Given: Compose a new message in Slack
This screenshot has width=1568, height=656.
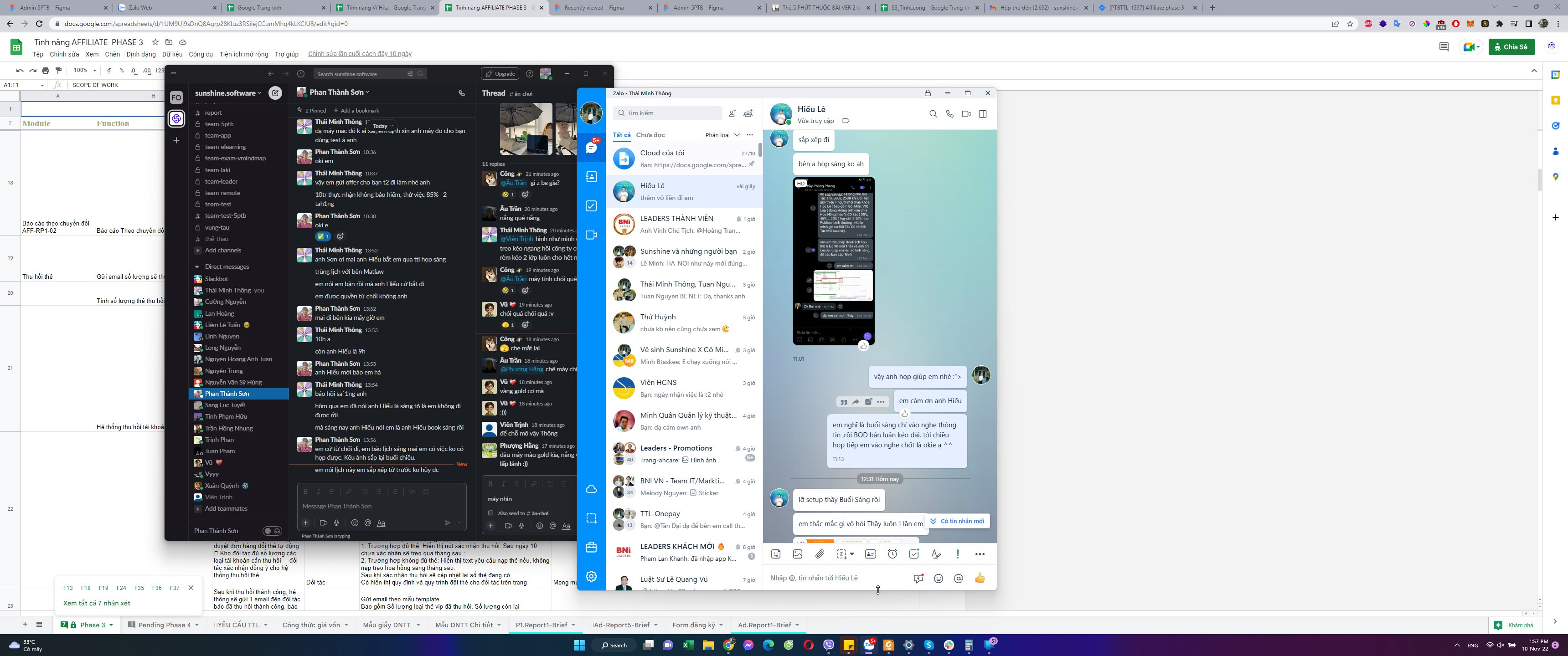Looking at the screenshot, I should (x=275, y=93).
